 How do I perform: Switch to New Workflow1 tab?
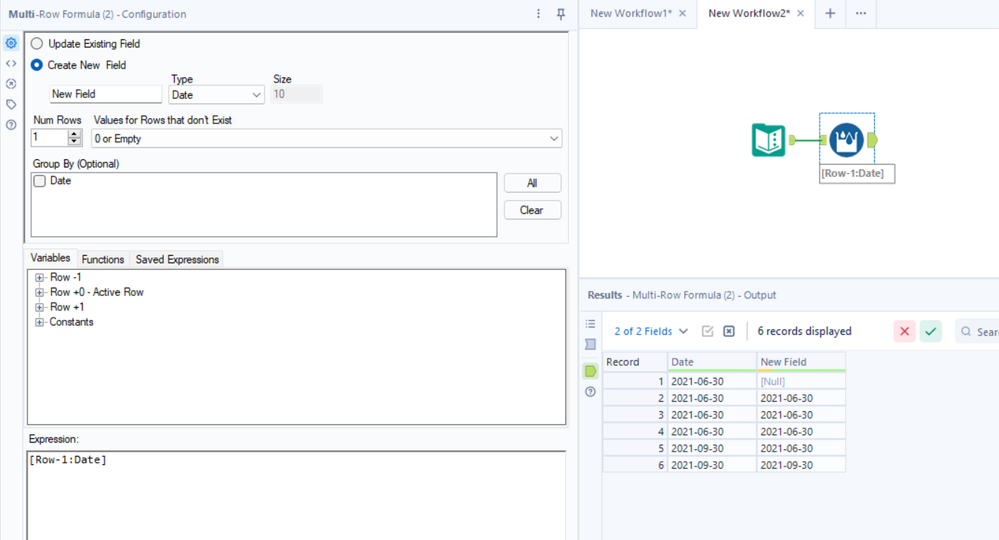(x=631, y=13)
